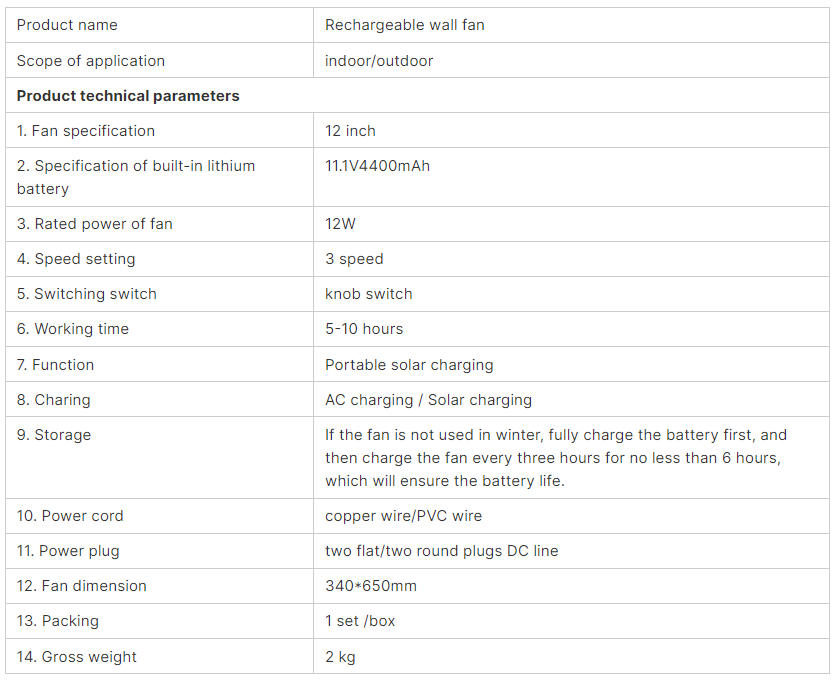The width and height of the screenshot is (836, 680).
Task: Select the 'Rechargeable wall fan' text
Action: click(405, 25)
